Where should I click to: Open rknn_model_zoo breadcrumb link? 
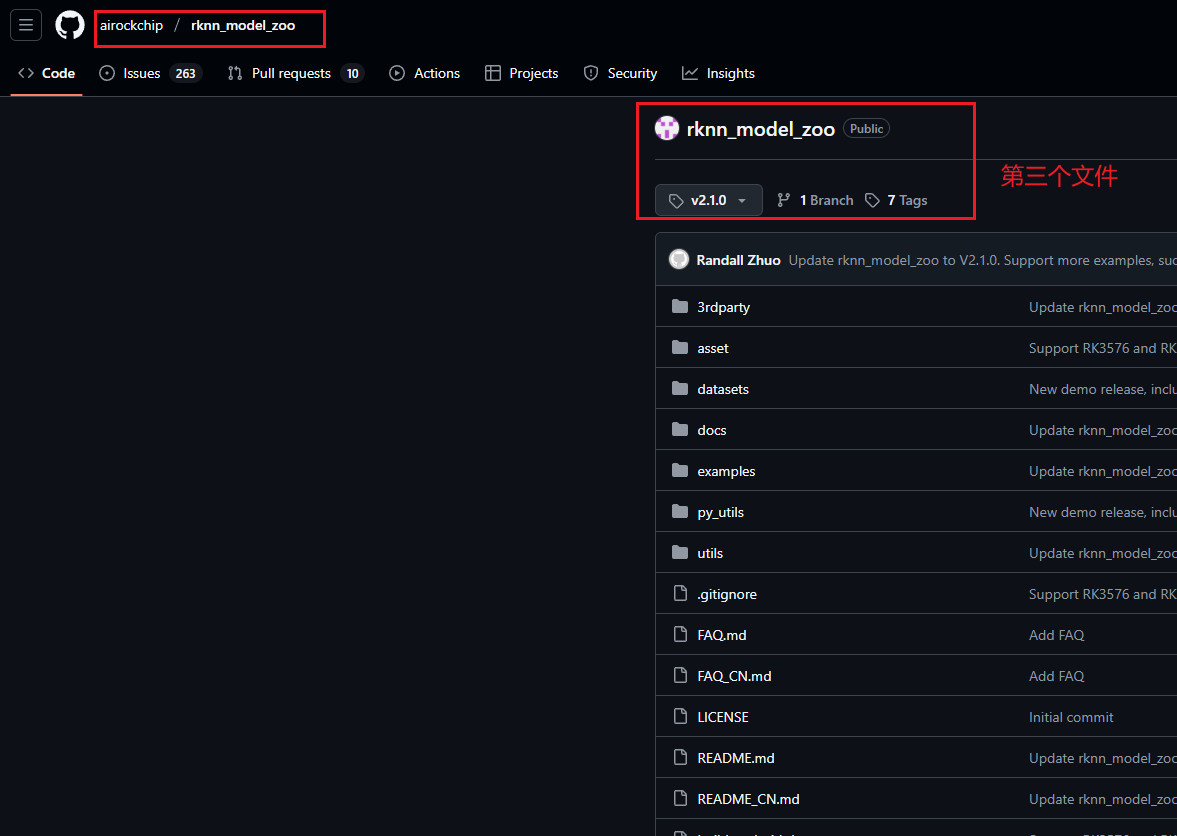click(243, 26)
